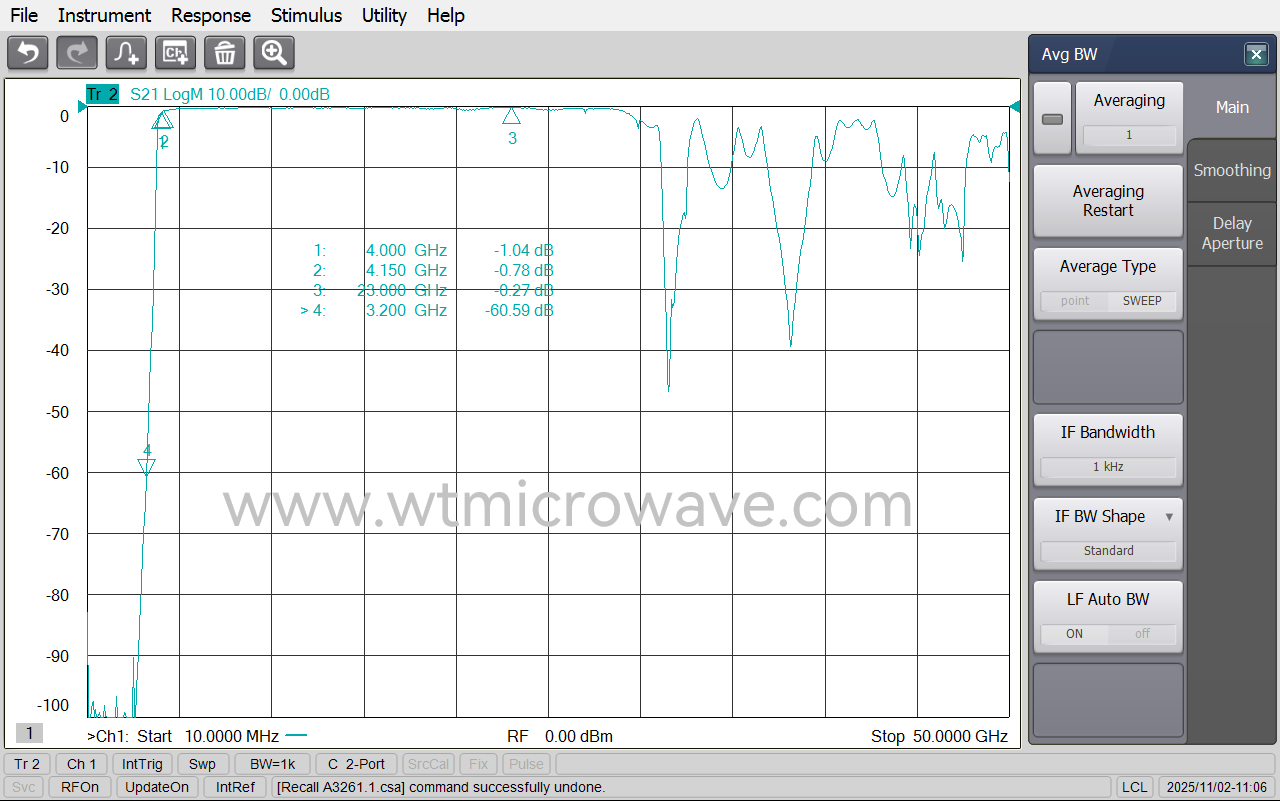Click the Delete trash toolbar icon
The width and height of the screenshot is (1280, 801).
point(224,53)
